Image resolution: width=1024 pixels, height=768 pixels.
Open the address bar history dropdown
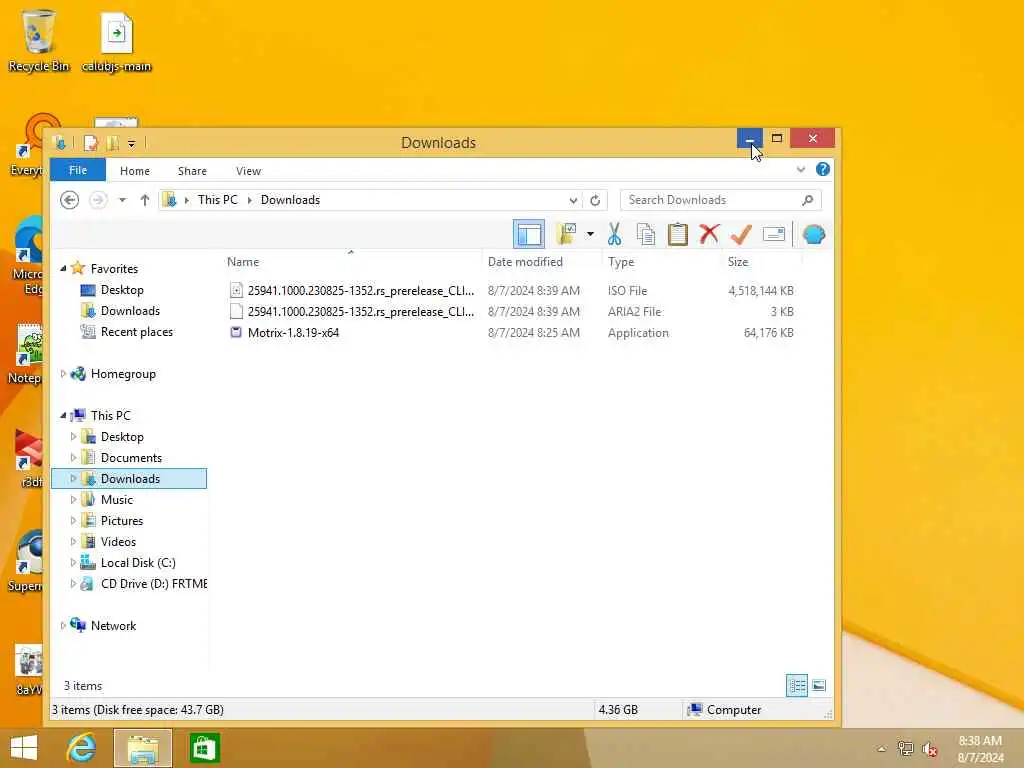pos(573,200)
